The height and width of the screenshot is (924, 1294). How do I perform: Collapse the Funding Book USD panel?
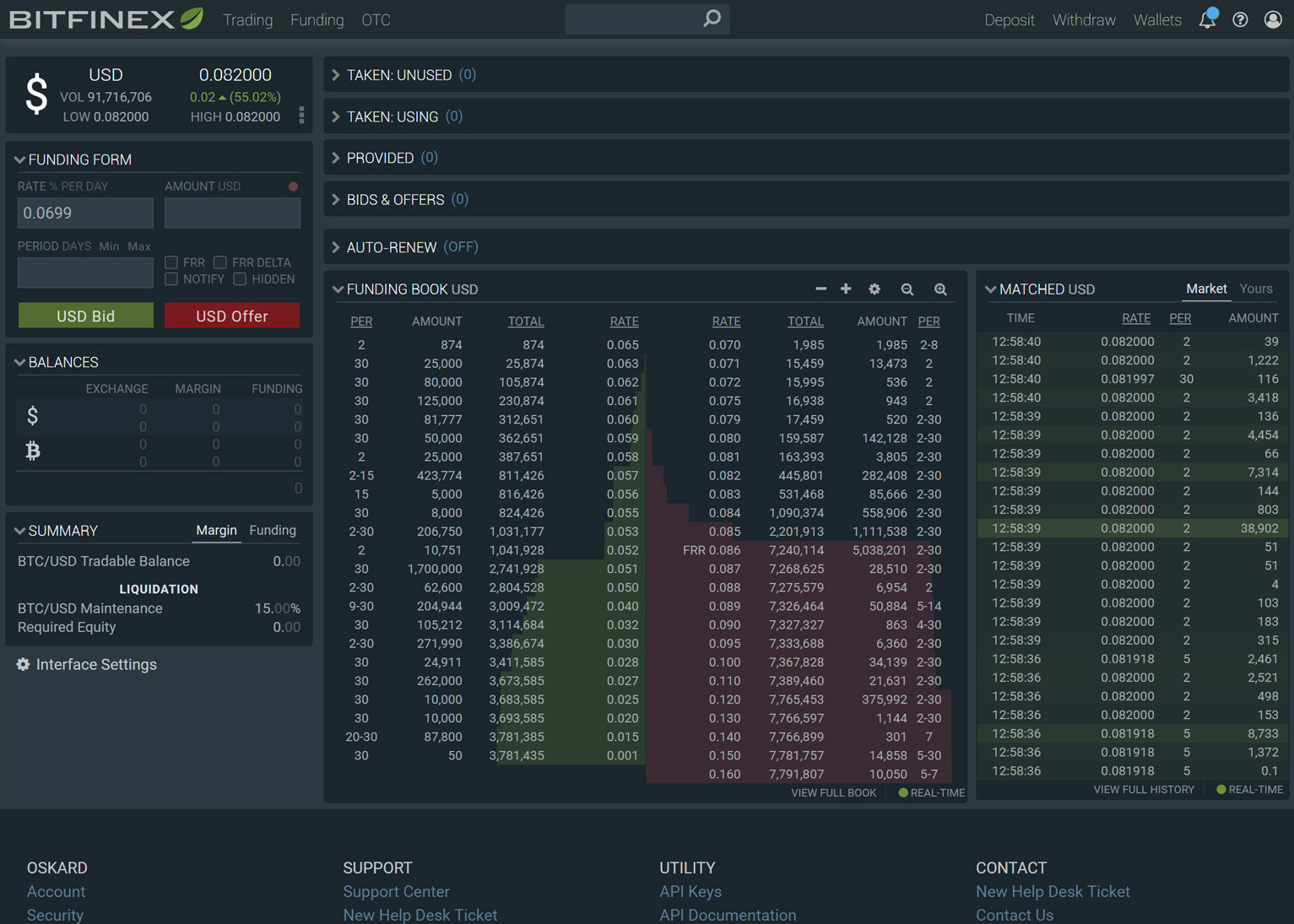pyautogui.click(x=338, y=289)
